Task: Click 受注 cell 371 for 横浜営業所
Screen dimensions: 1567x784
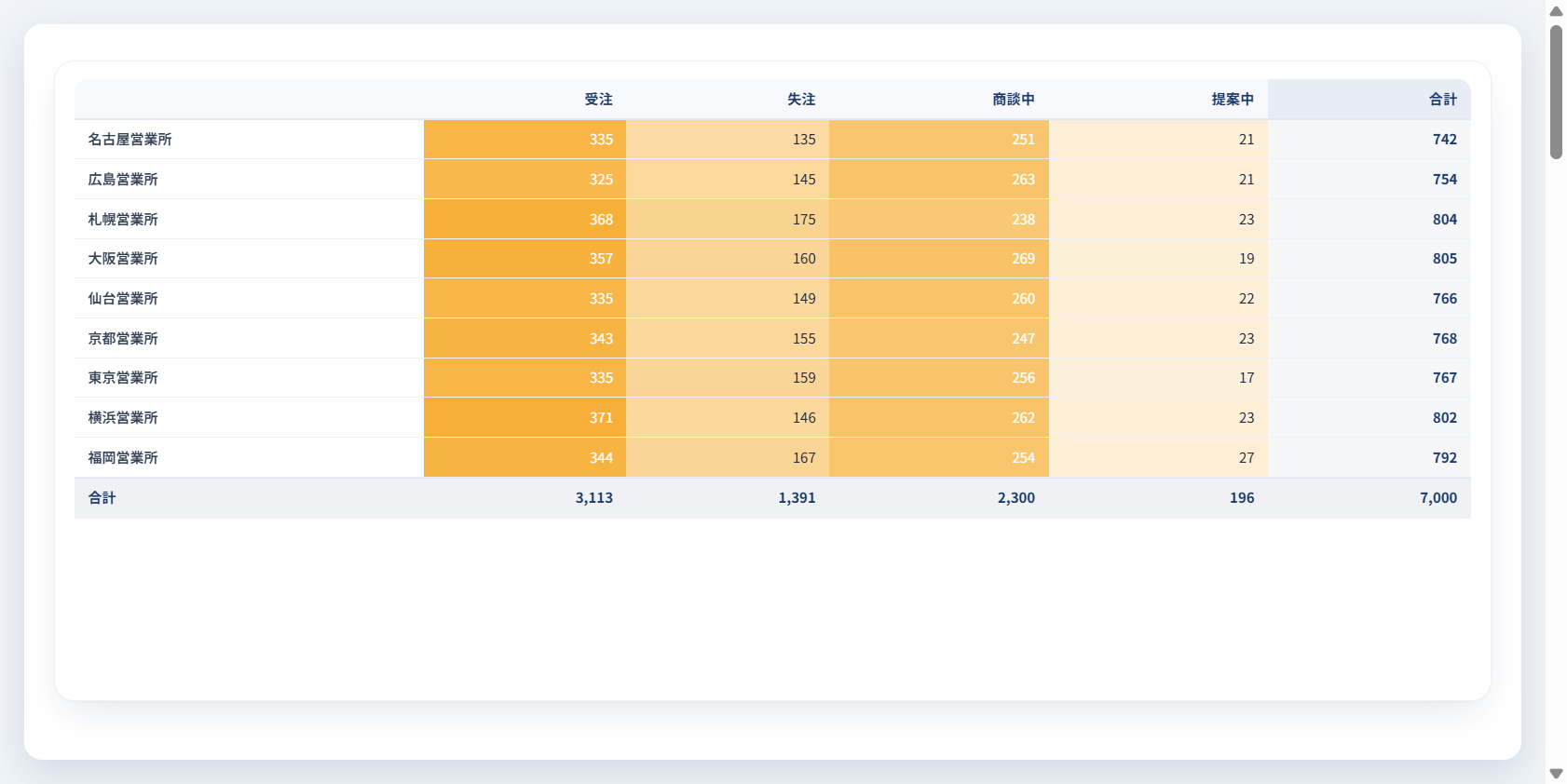Action: pos(525,418)
